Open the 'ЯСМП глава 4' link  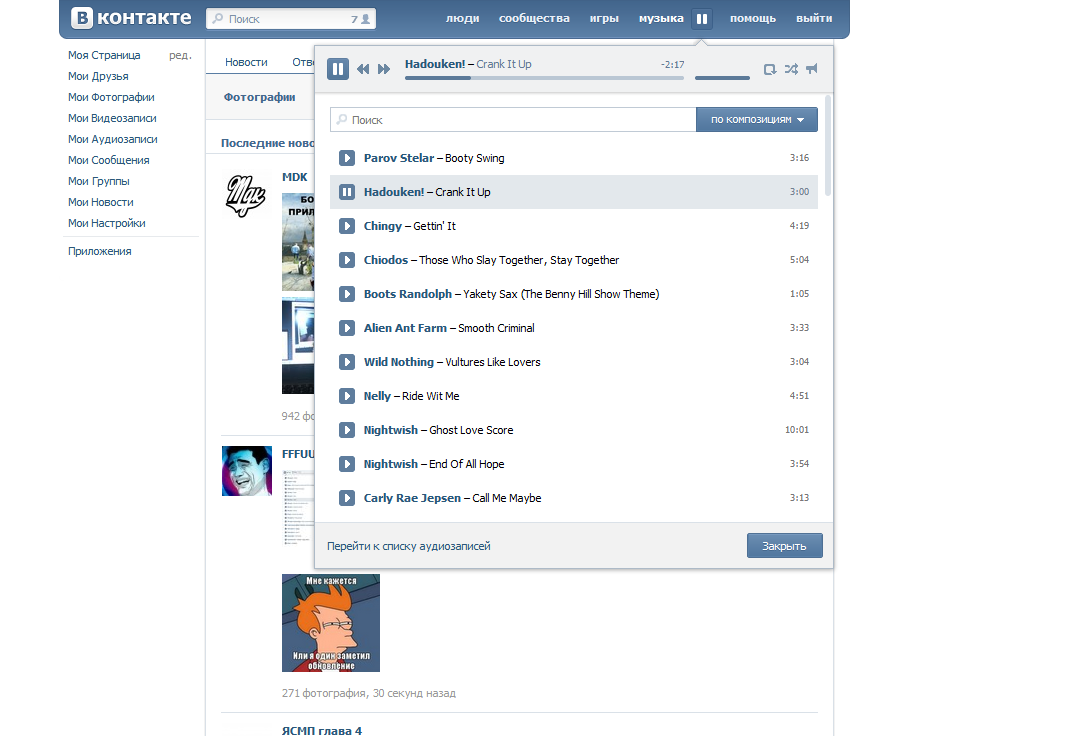(x=322, y=731)
